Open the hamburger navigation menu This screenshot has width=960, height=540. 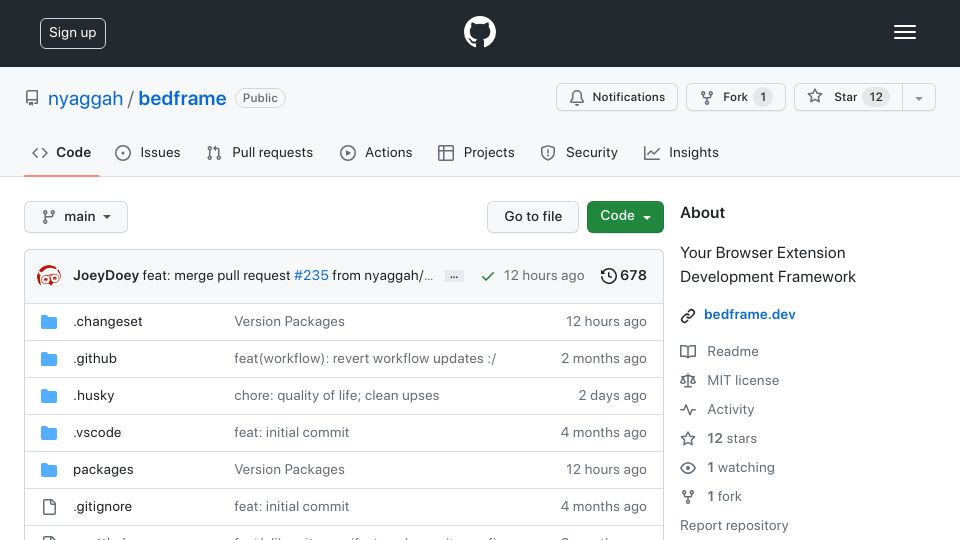[904, 32]
